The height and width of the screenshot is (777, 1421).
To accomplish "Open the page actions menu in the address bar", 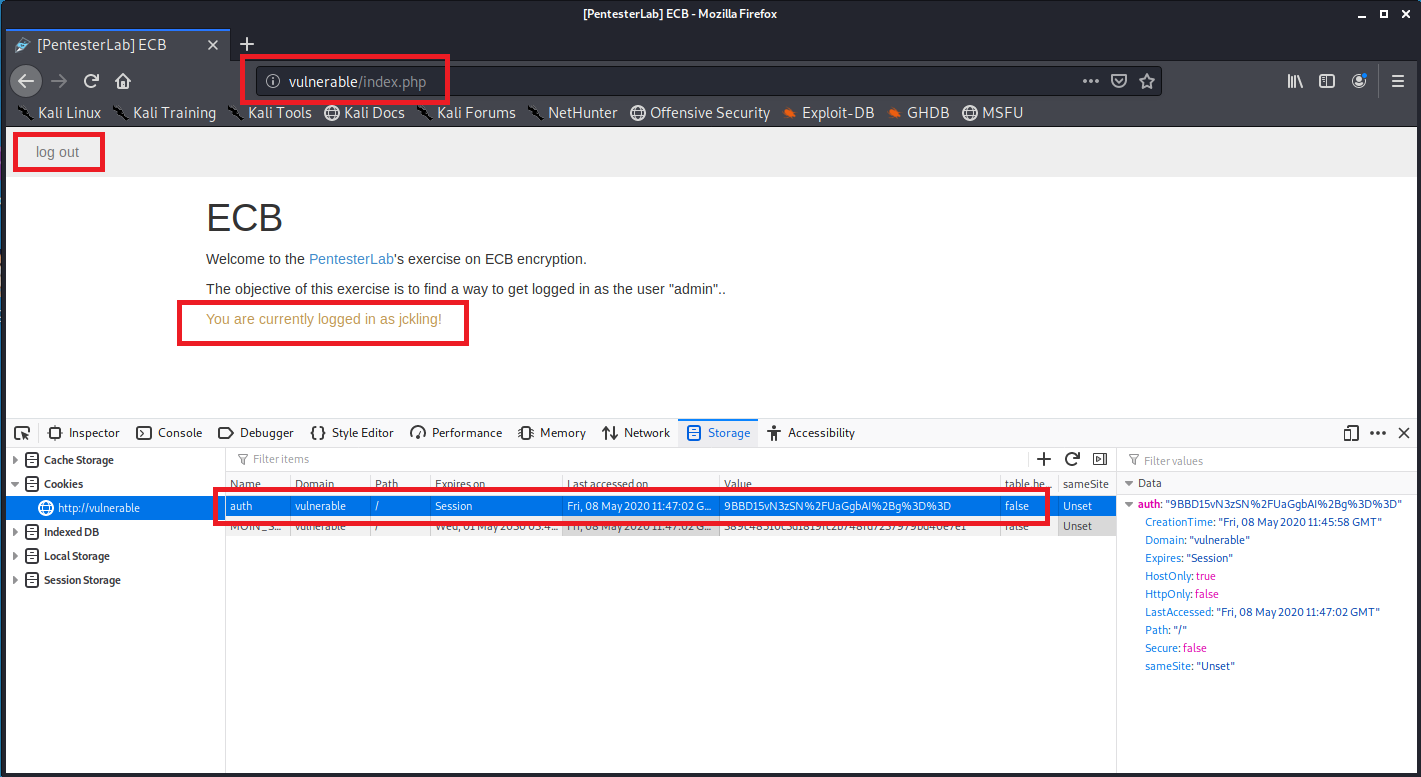I will [1092, 81].
